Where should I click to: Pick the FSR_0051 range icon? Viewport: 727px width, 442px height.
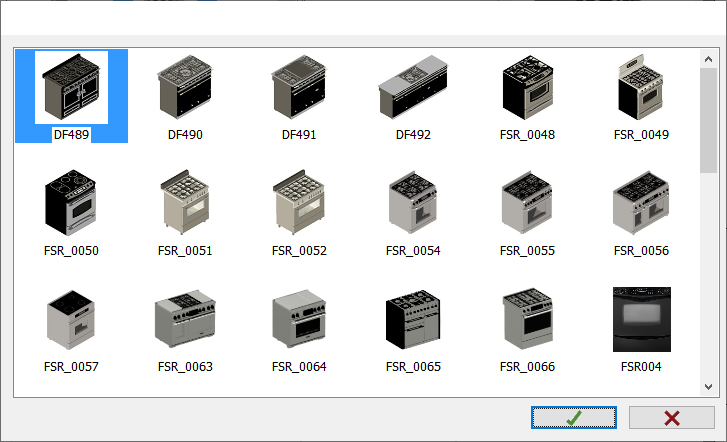185,204
